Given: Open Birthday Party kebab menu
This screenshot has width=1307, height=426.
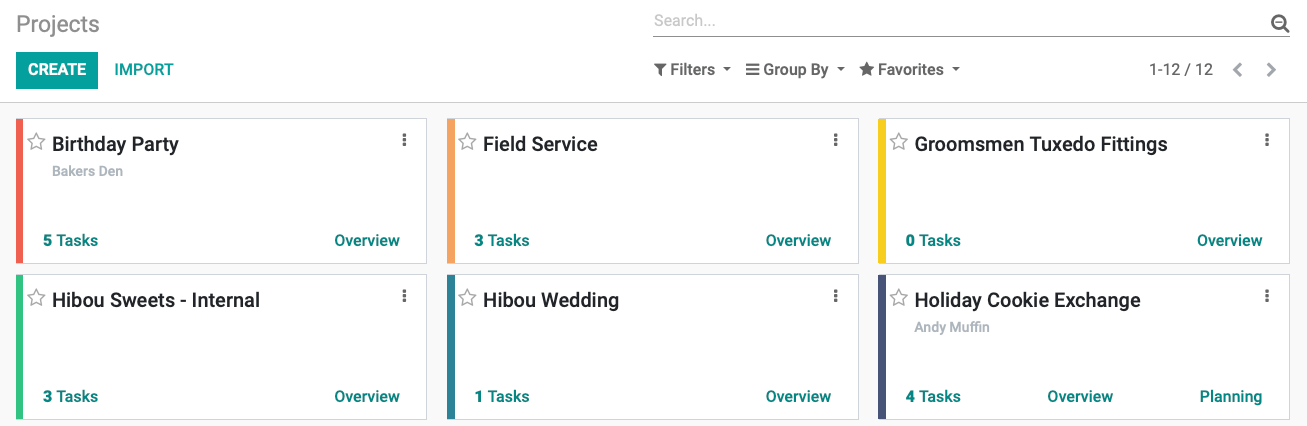Looking at the screenshot, I should [404, 140].
